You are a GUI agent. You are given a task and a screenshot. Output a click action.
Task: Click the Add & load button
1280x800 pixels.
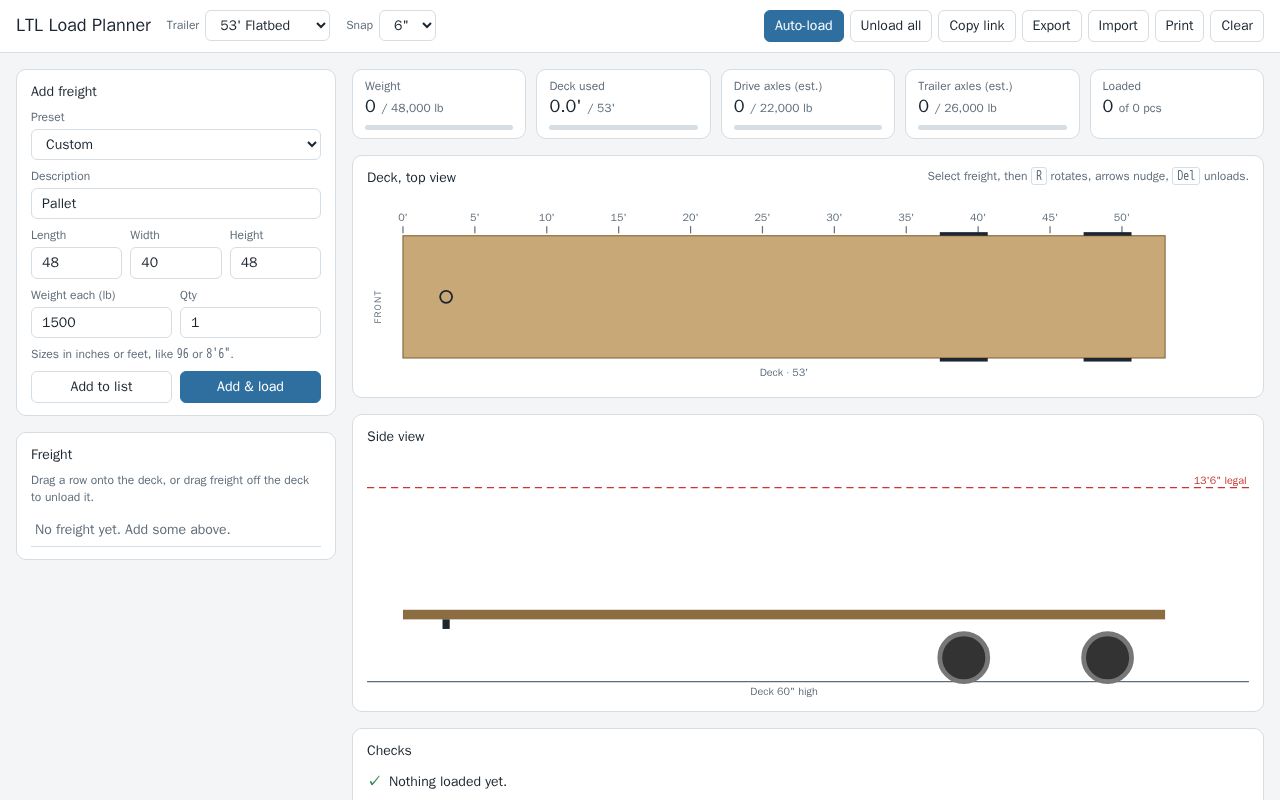tap(250, 387)
